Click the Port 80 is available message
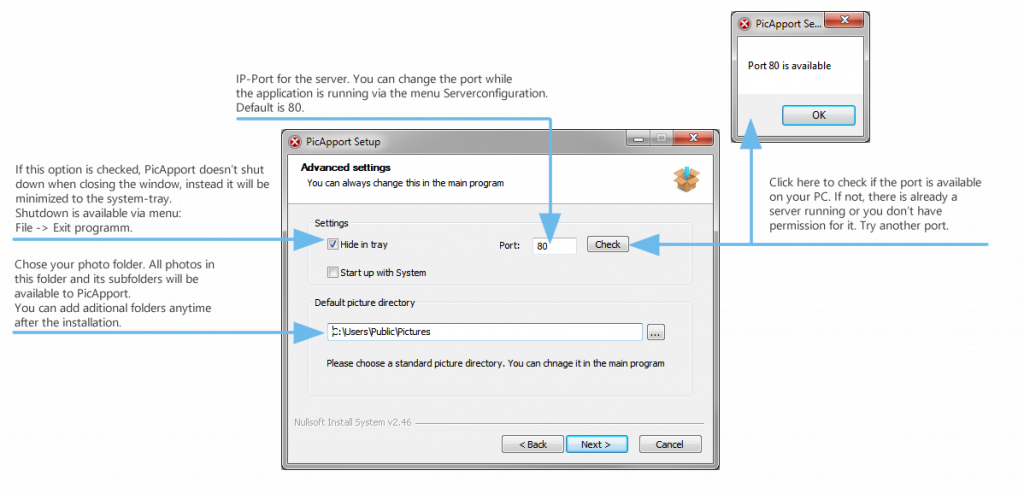 pyautogui.click(x=789, y=66)
